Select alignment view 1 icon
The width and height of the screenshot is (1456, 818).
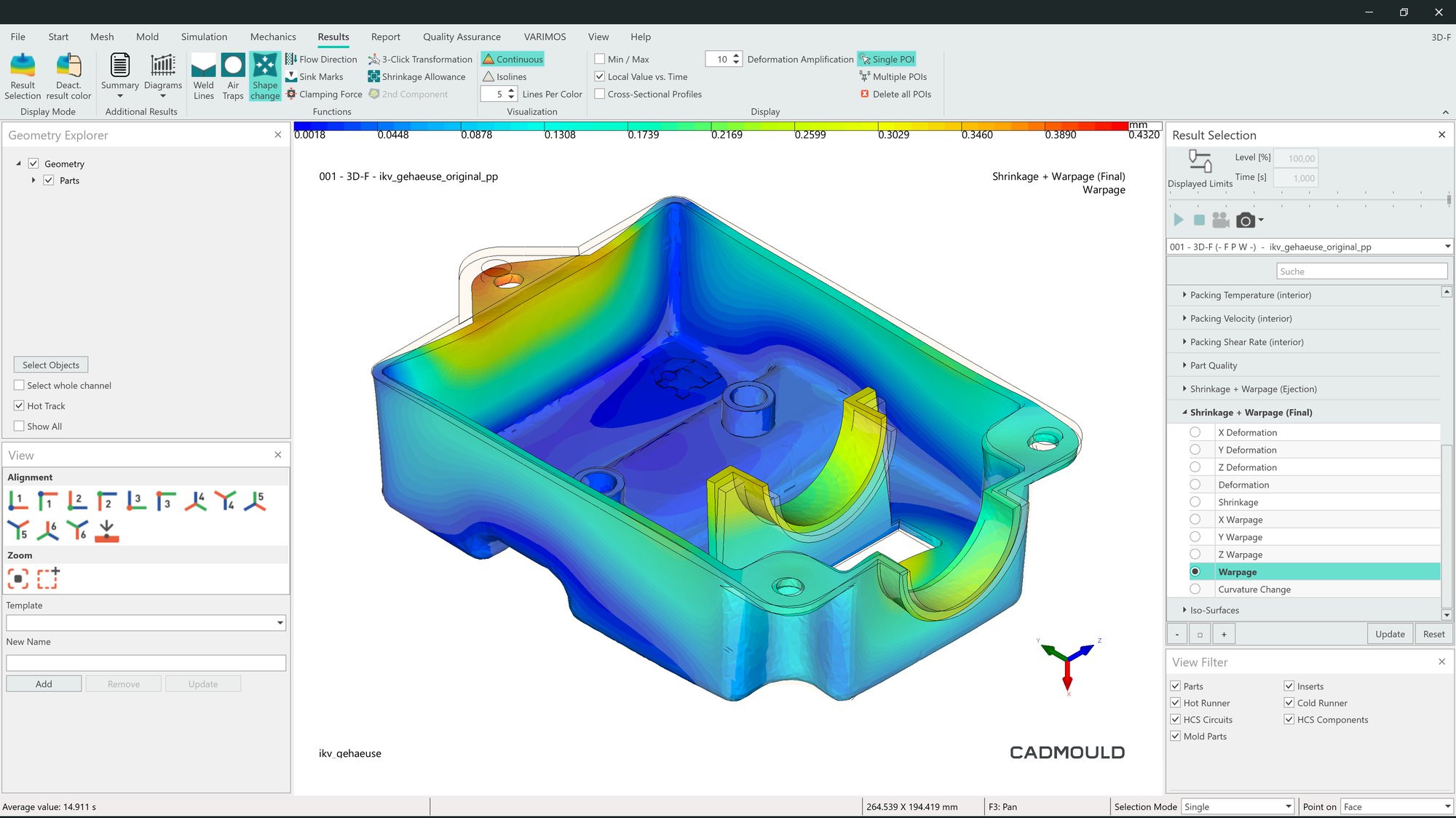pos(18,501)
